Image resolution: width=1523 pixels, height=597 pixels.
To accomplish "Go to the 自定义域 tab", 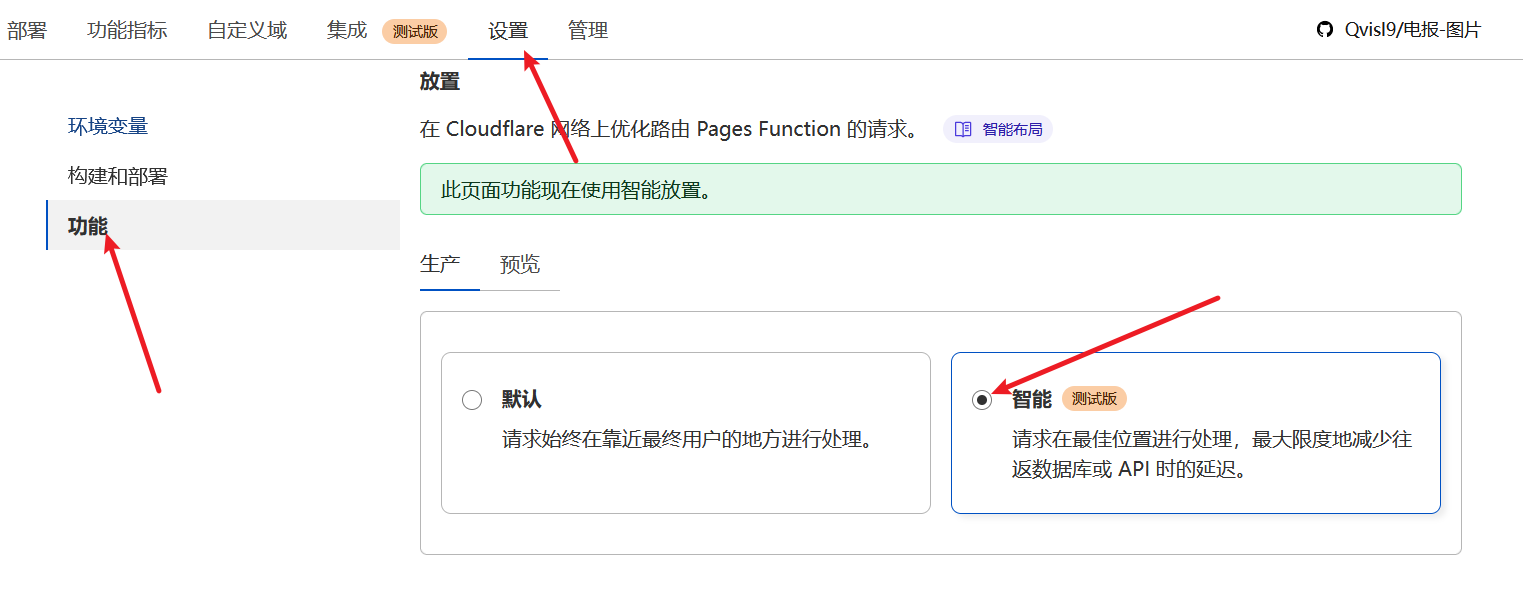I will click(x=247, y=30).
